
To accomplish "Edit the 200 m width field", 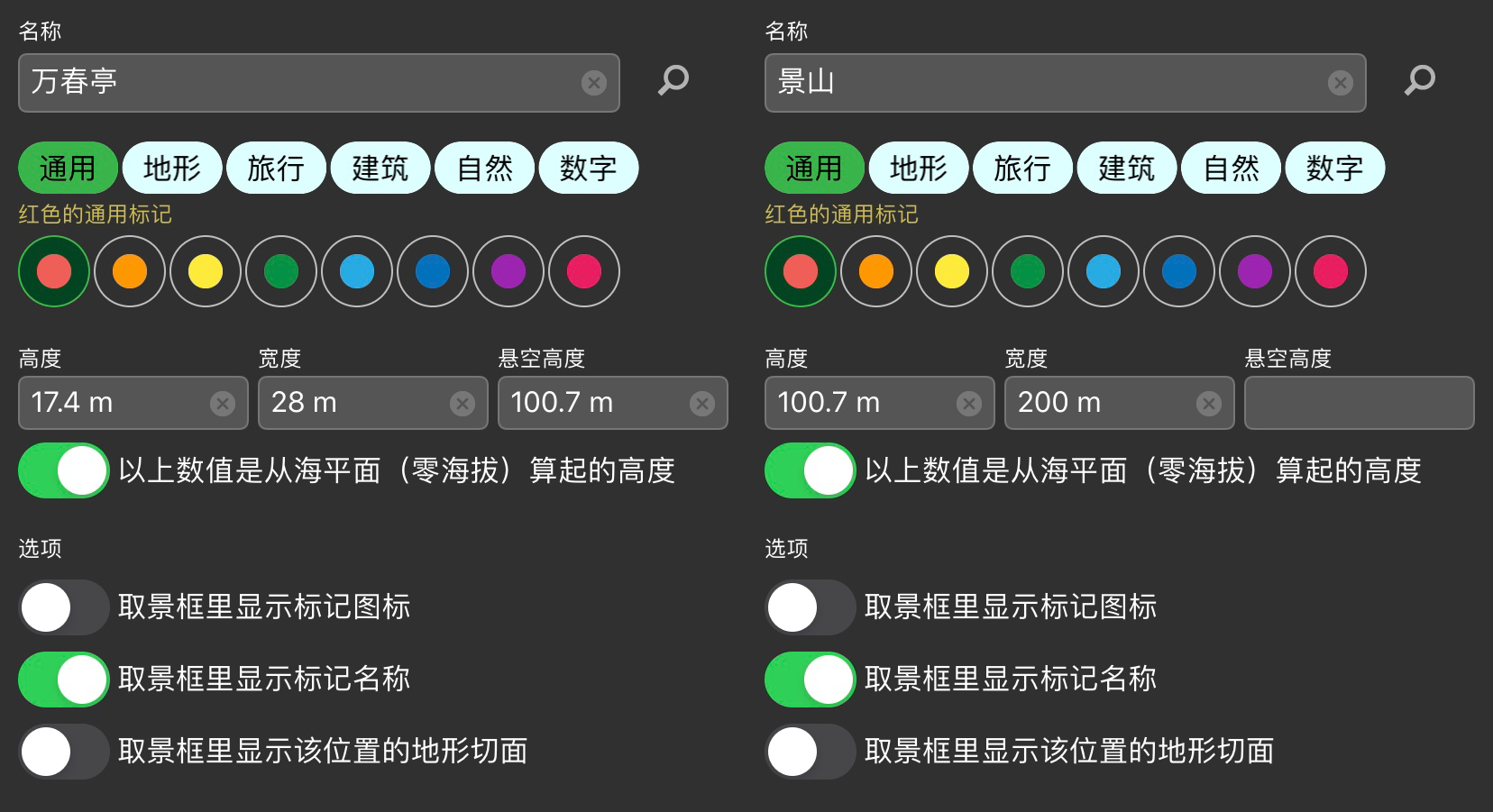I will [x=1120, y=403].
